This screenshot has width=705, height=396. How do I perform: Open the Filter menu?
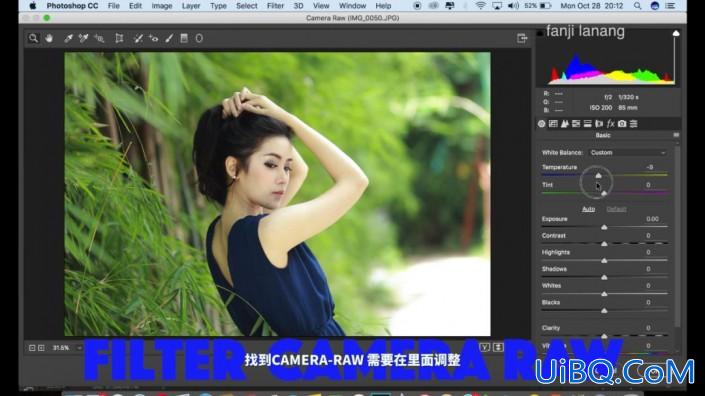[275, 6]
